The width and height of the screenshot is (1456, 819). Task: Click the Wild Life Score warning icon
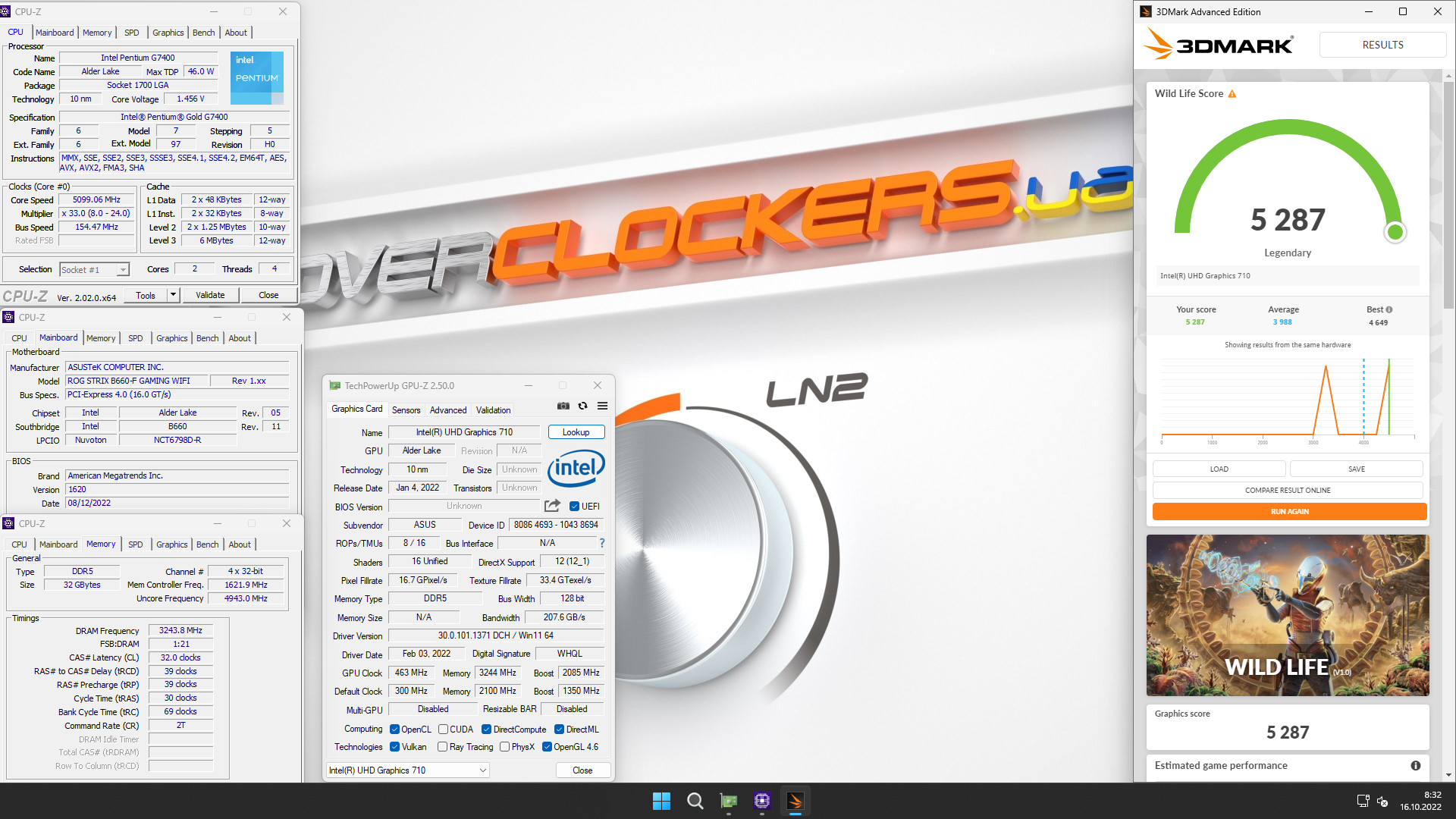(x=1232, y=94)
